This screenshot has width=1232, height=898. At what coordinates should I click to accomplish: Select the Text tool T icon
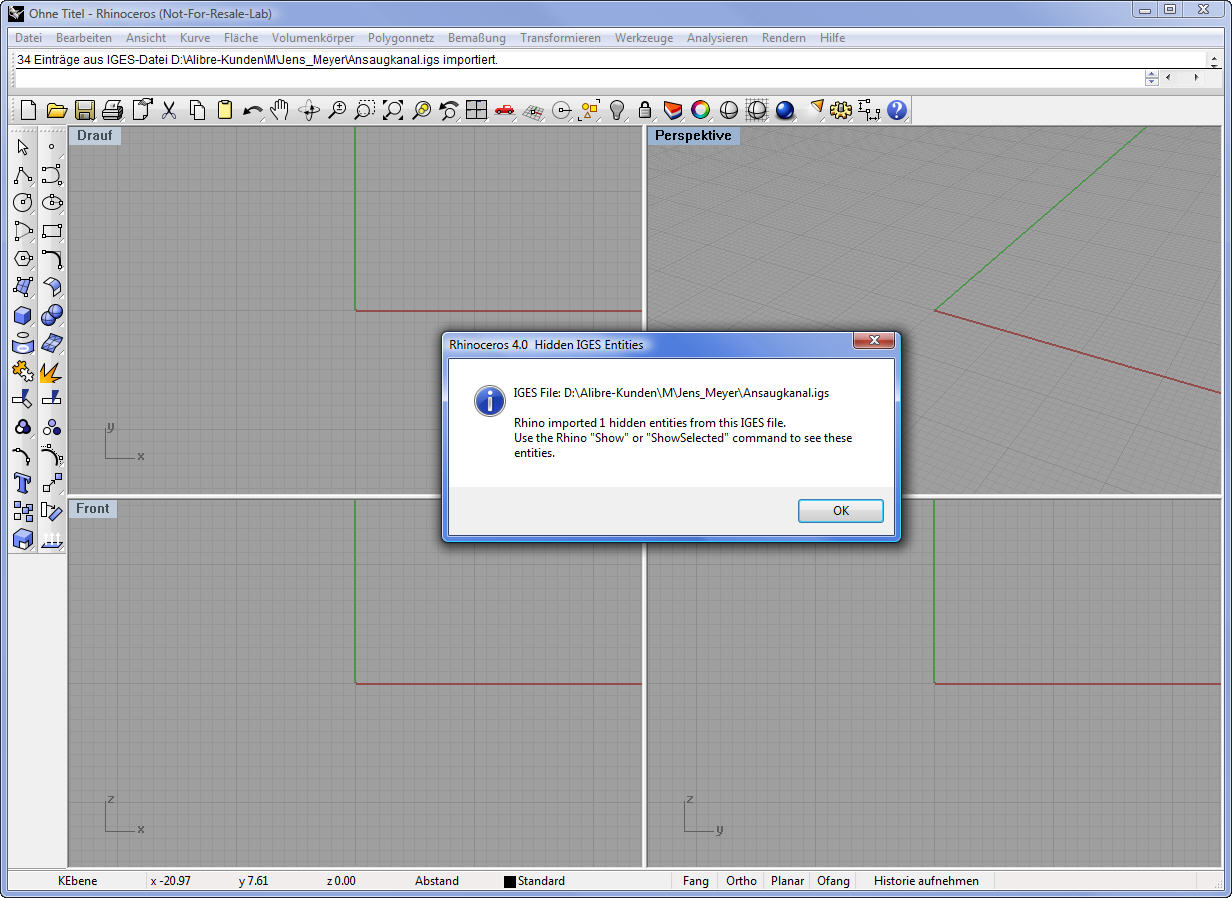pyautogui.click(x=23, y=484)
